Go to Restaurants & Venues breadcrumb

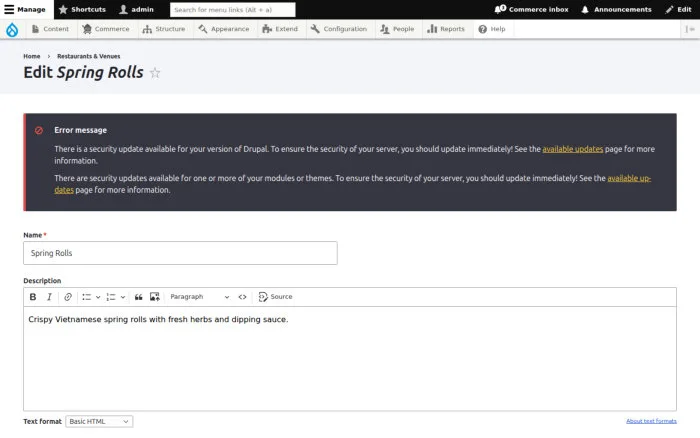click(x=88, y=56)
